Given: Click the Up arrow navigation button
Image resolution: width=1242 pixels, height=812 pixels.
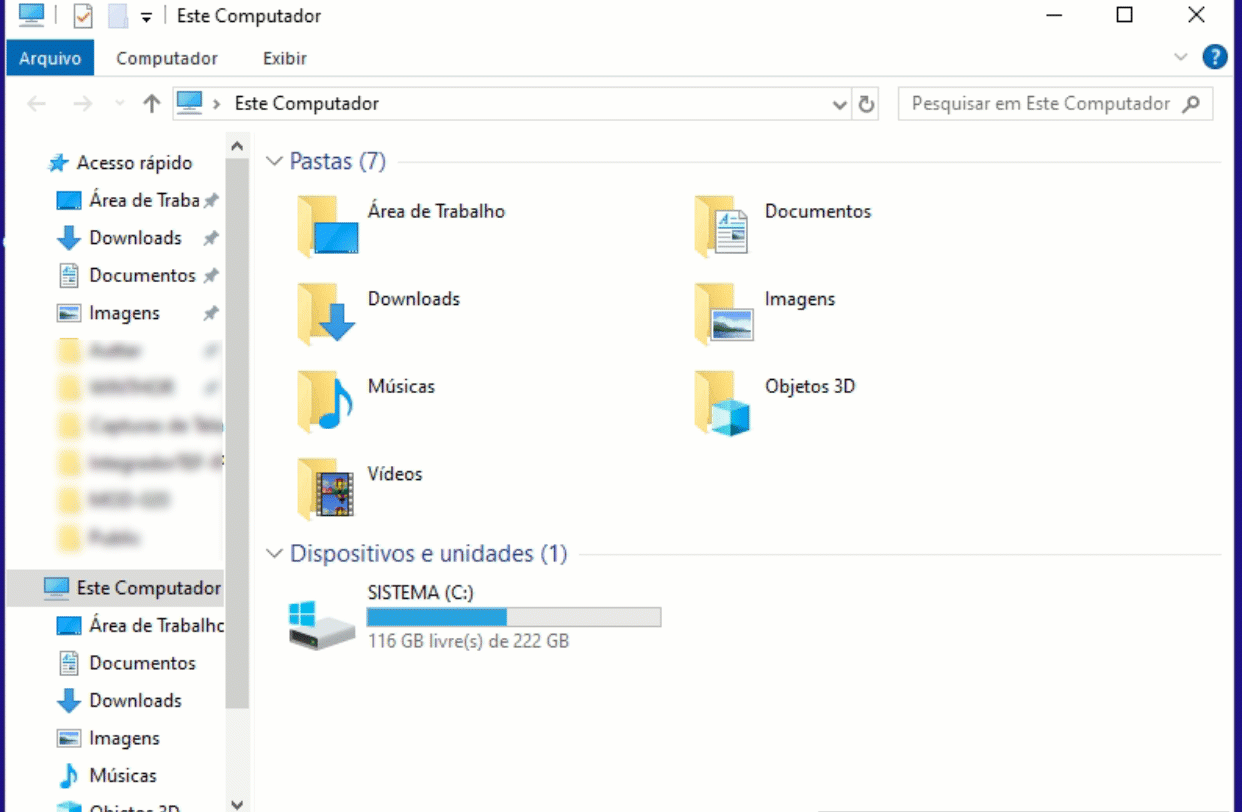Looking at the screenshot, I should tap(152, 103).
